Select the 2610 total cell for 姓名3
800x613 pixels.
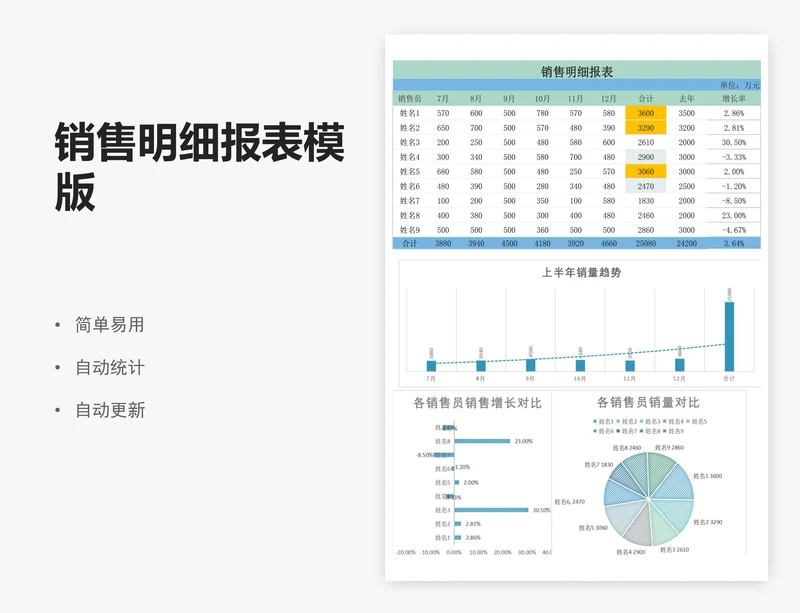coord(645,142)
